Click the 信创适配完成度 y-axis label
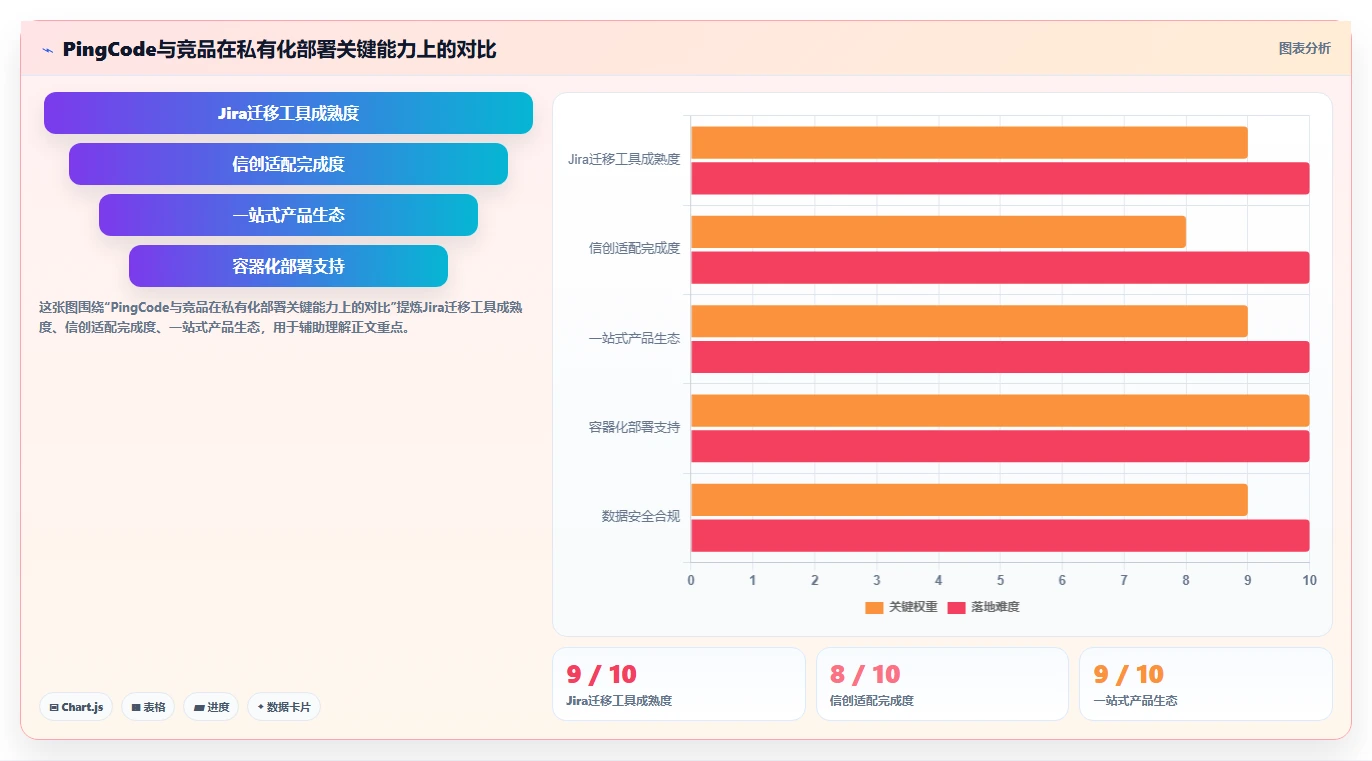 [x=634, y=248]
